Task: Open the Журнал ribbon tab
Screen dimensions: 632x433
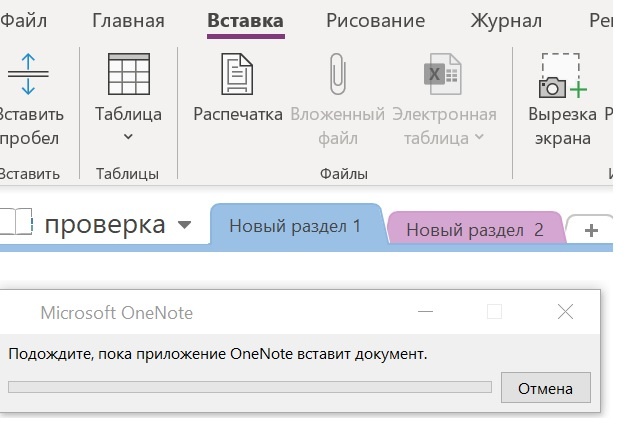Action: pyautogui.click(x=506, y=21)
